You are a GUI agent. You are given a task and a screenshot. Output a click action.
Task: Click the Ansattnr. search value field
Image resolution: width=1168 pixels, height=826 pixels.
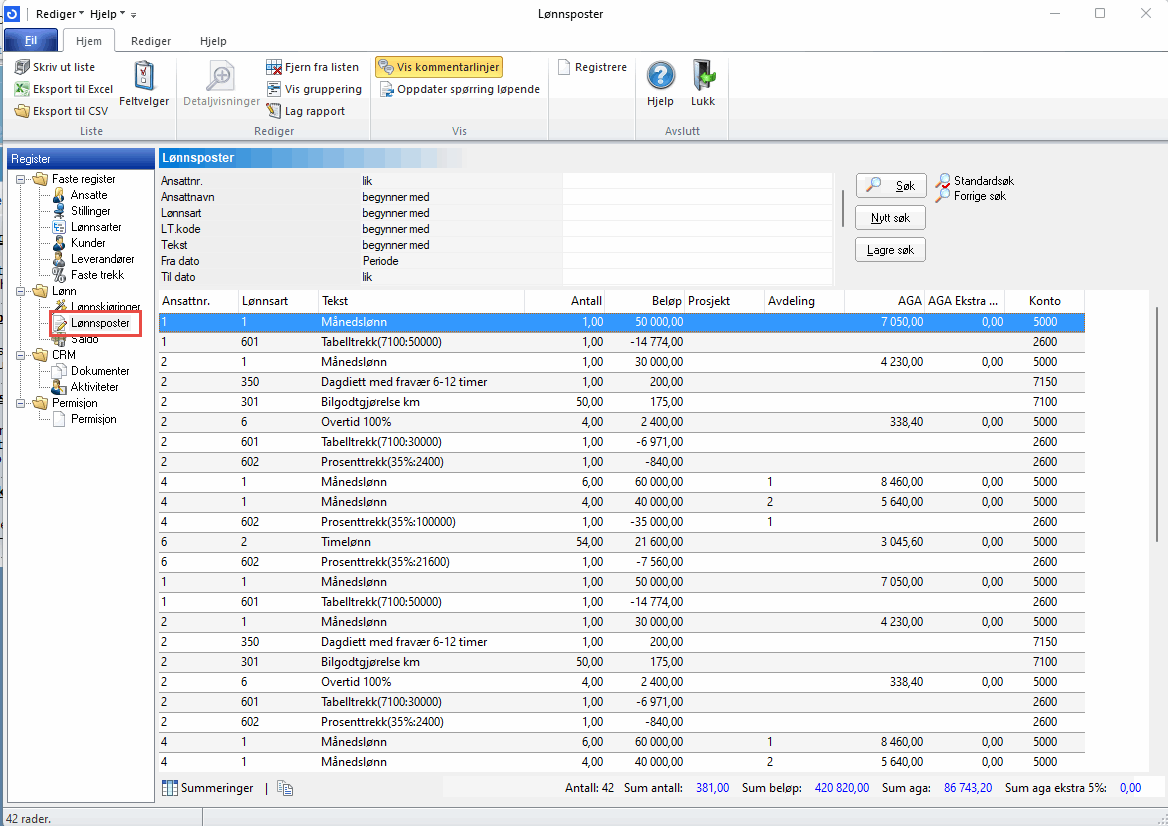(696, 181)
